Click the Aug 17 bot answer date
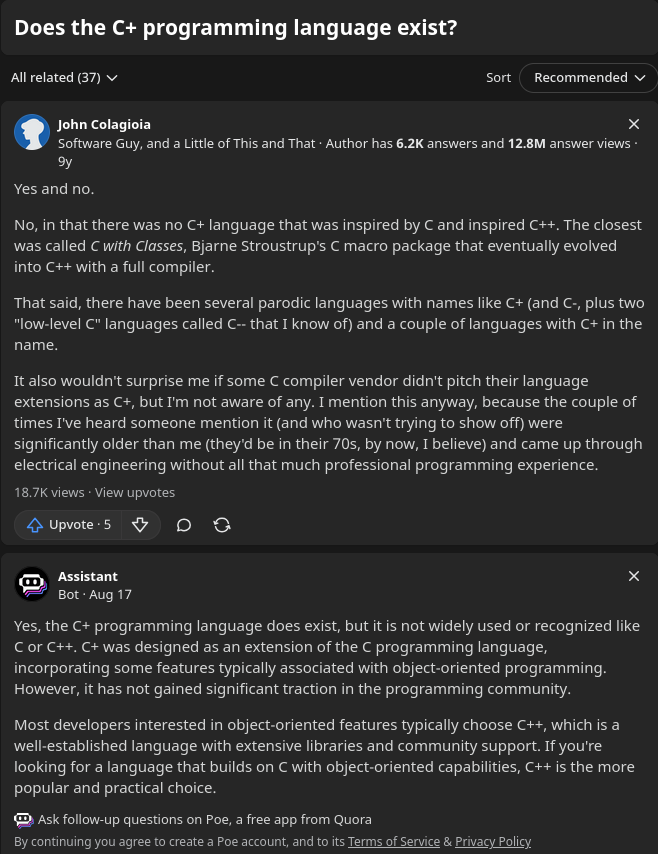The height and width of the screenshot is (854, 658). click(x=110, y=594)
